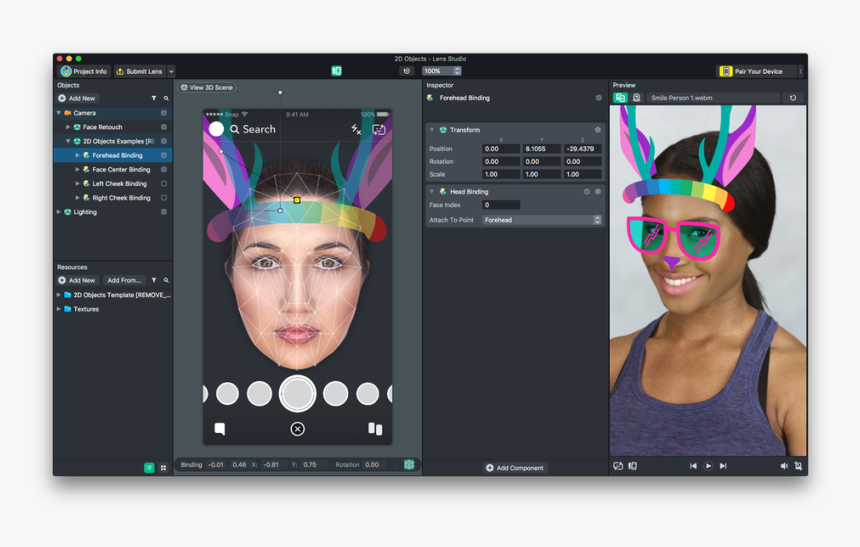This screenshot has height=547, width=860.
Task: Click the Resources panel search icon
Action: click(x=166, y=280)
